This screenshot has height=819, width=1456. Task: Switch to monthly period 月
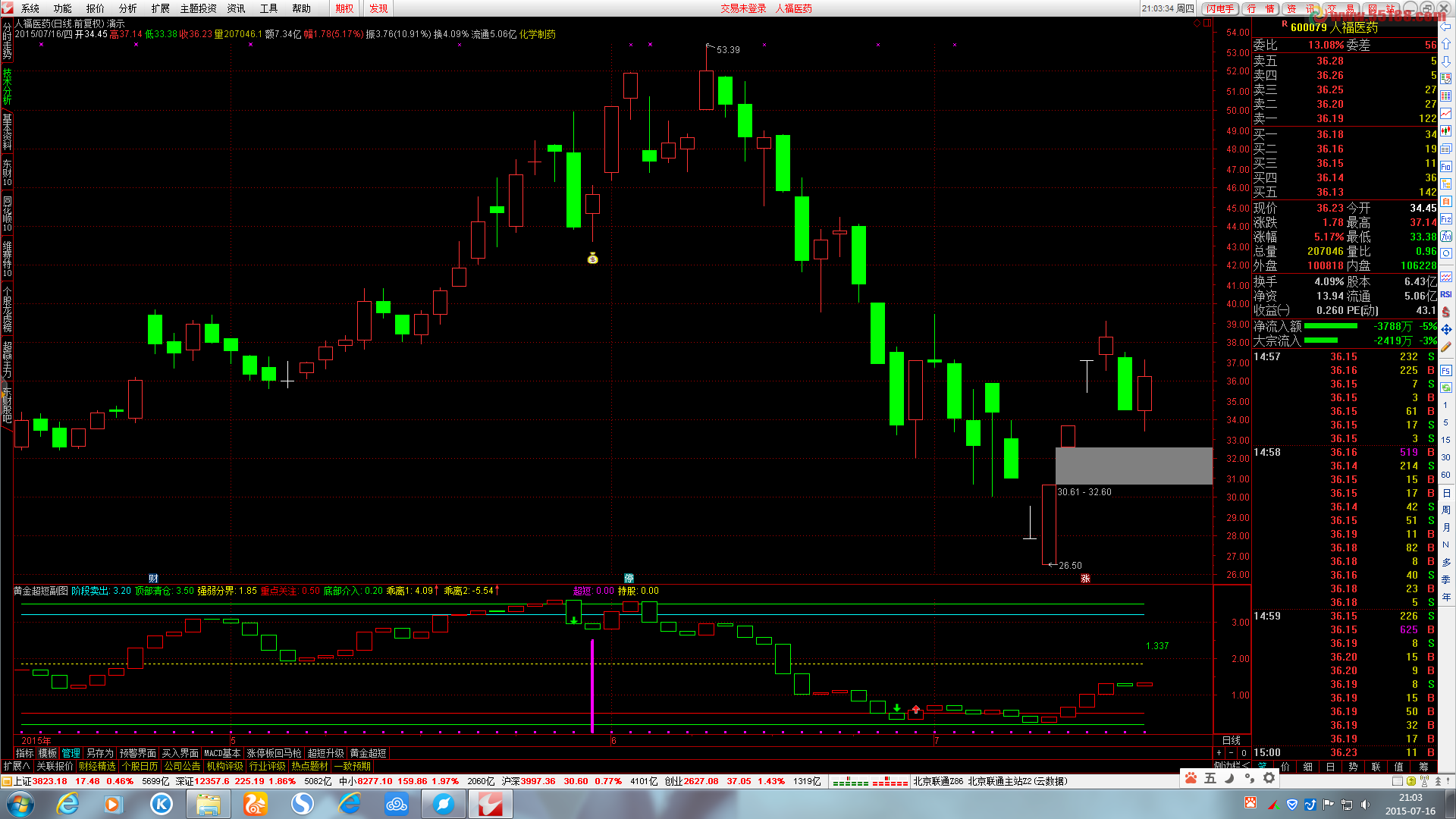coord(1446,528)
